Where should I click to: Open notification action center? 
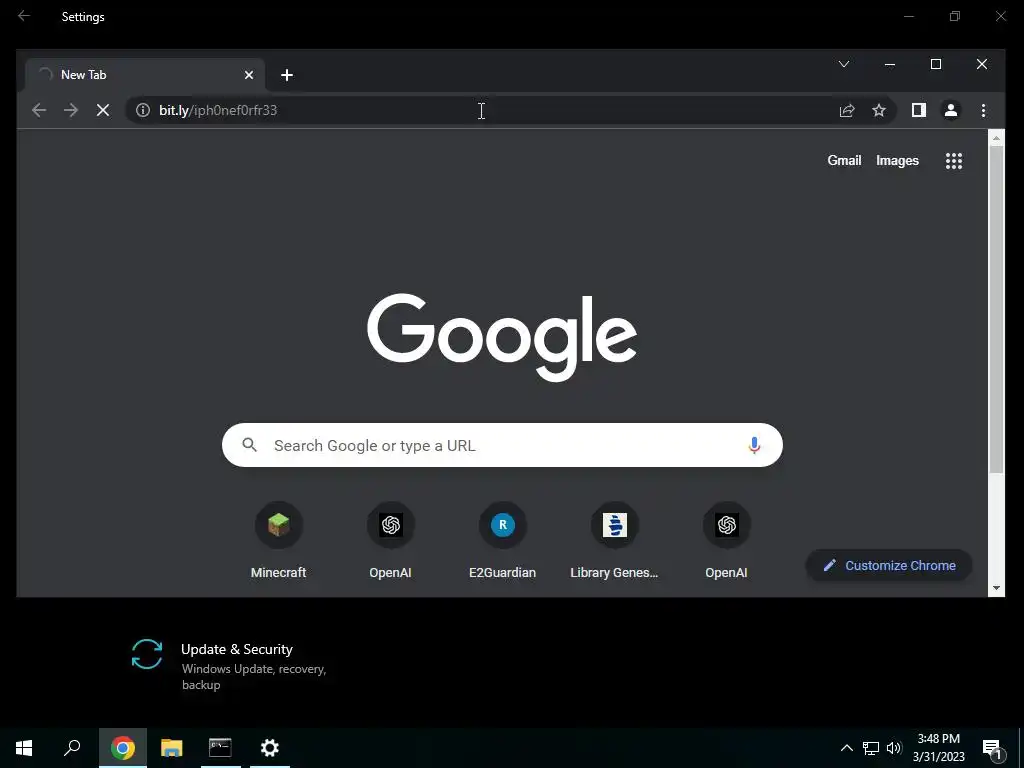(x=992, y=748)
